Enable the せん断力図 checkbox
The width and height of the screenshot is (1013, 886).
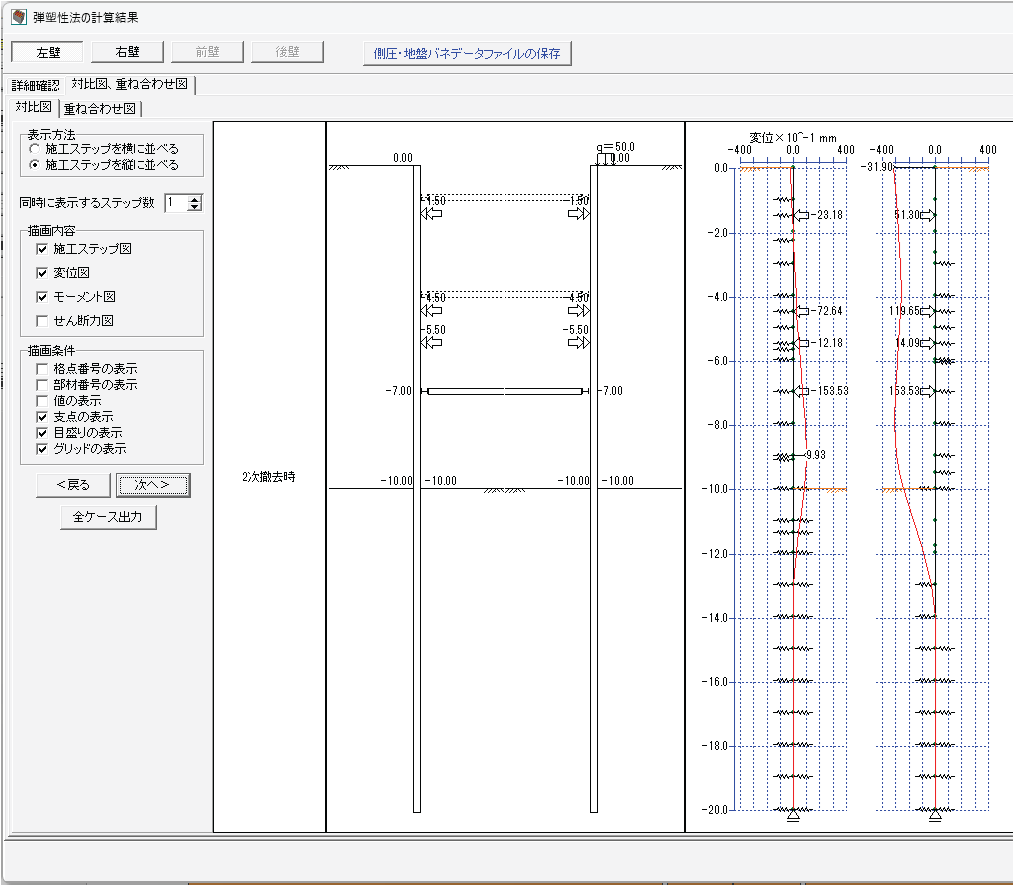pos(42,321)
